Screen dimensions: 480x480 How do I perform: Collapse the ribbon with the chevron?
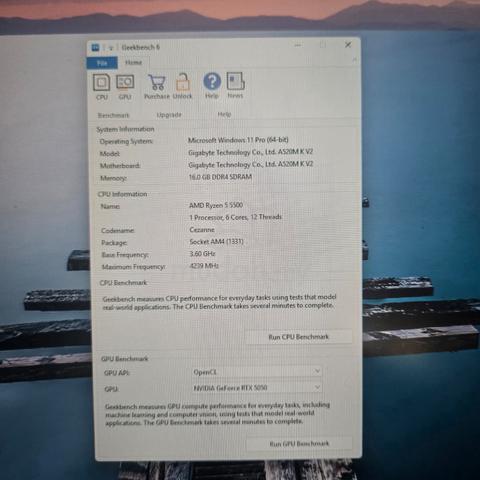[x=354, y=60]
